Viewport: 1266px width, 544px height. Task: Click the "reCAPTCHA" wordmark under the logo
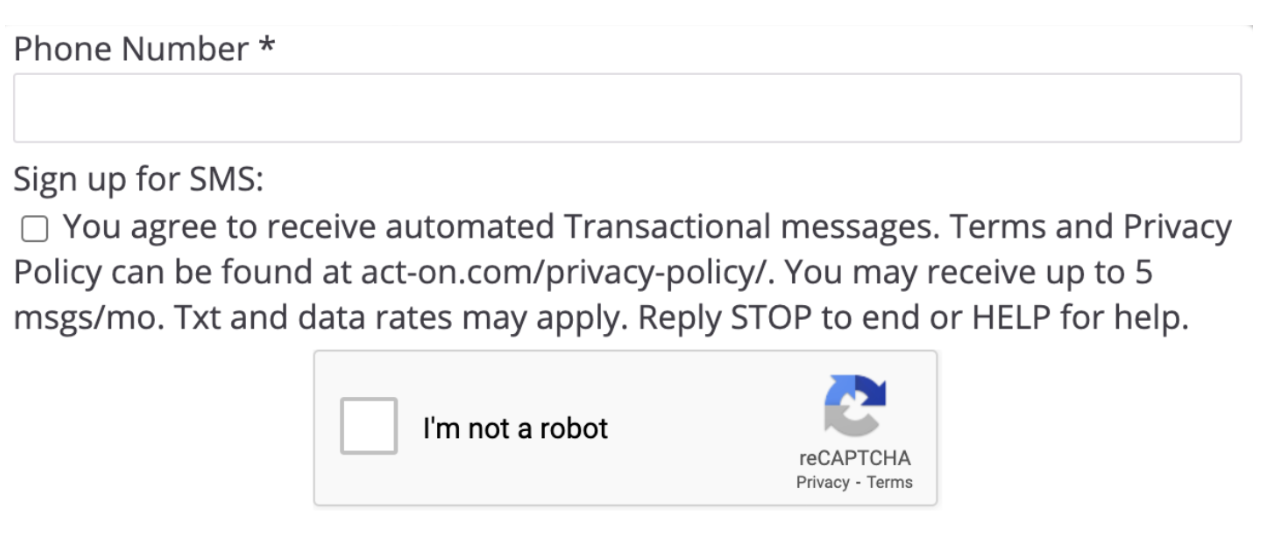click(855, 459)
